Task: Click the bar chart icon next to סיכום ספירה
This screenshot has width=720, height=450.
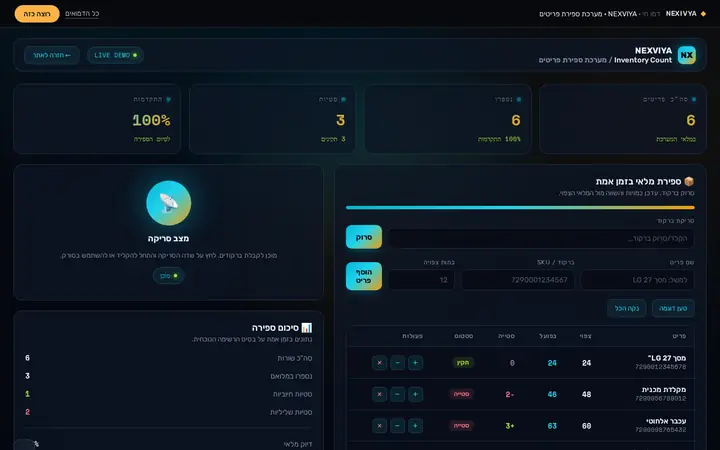Action: pyautogui.click(x=307, y=327)
